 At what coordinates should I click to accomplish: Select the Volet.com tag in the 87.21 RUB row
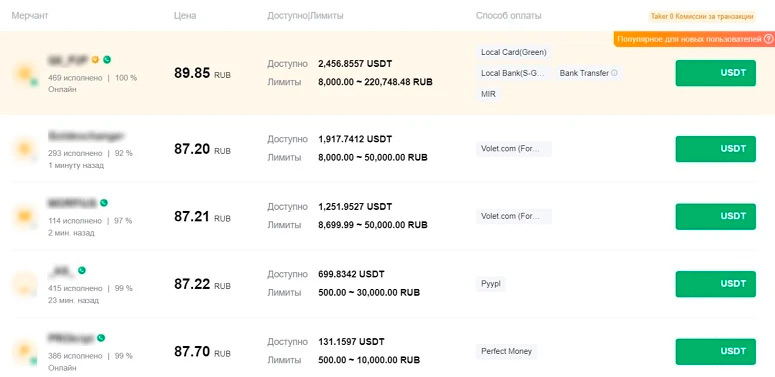[514, 216]
